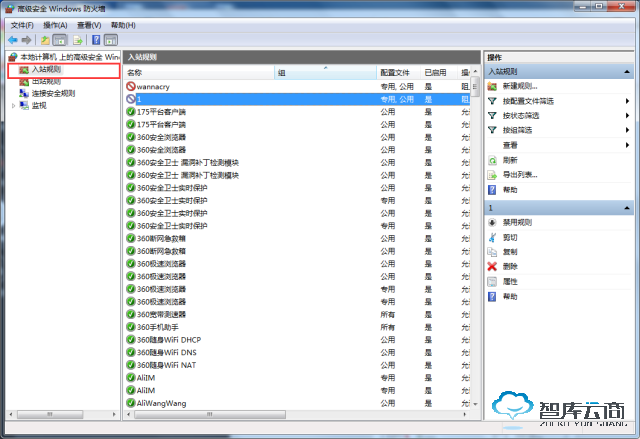The height and width of the screenshot is (439, 640).
Task: Select 入站规则 in the tree
Action: click(x=47, y=69)
